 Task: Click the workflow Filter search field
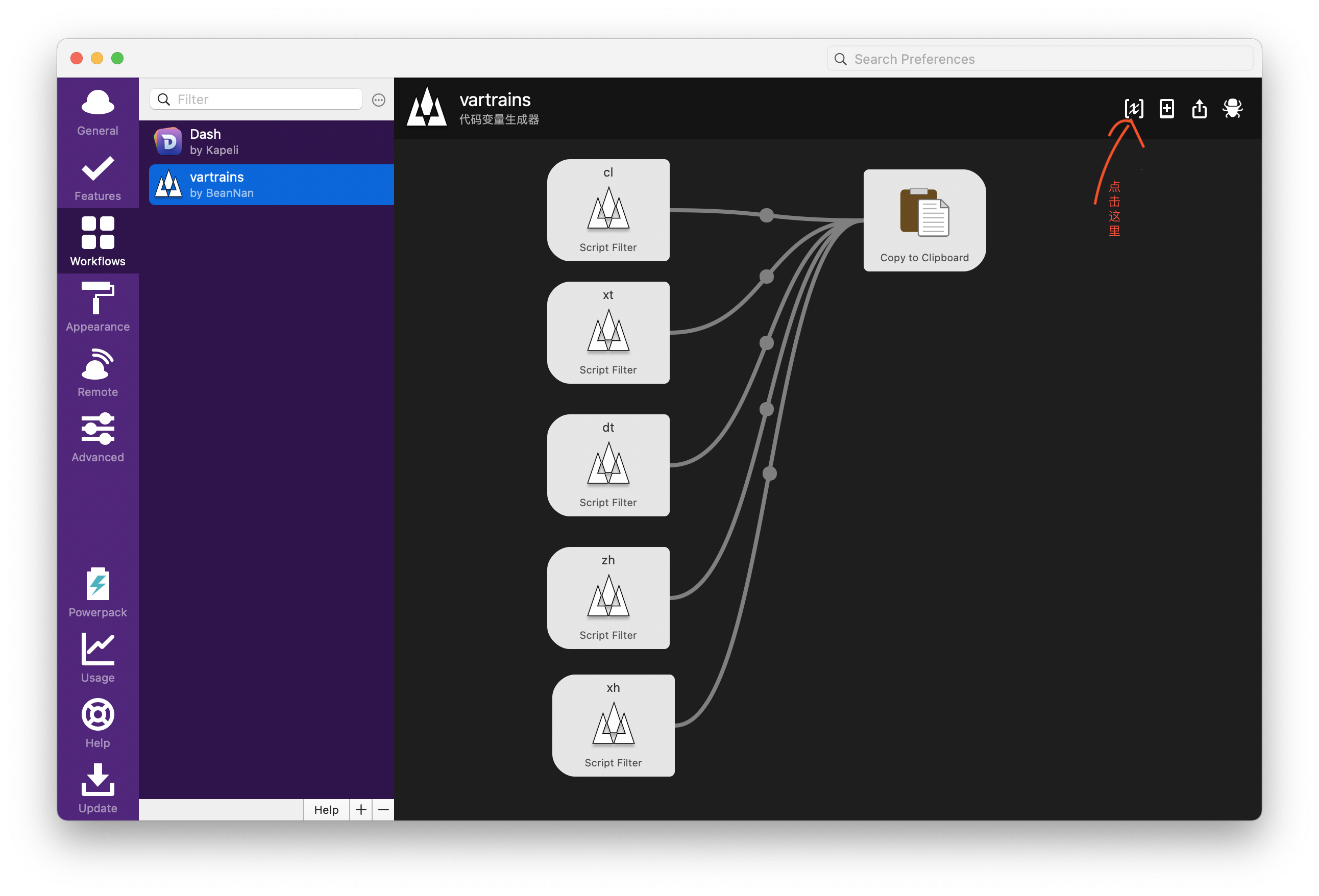(256, 99)
